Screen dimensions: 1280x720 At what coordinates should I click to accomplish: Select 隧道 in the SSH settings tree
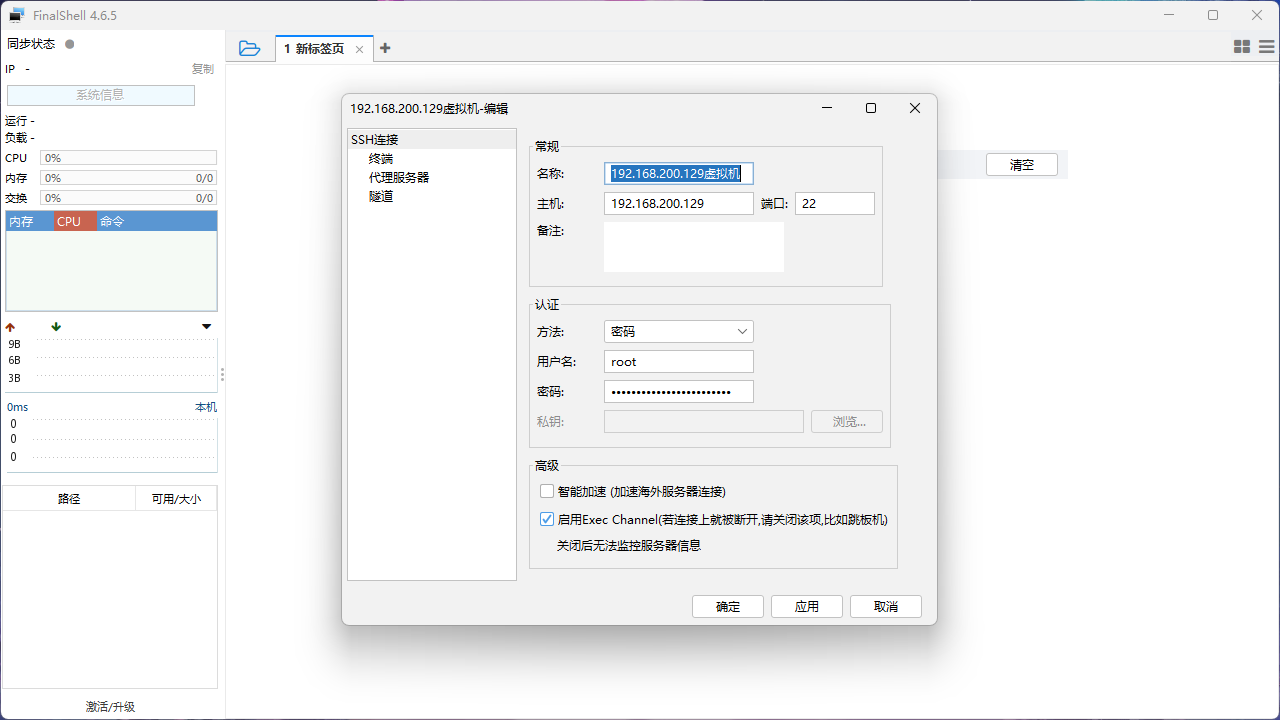[x=381, y=196]
